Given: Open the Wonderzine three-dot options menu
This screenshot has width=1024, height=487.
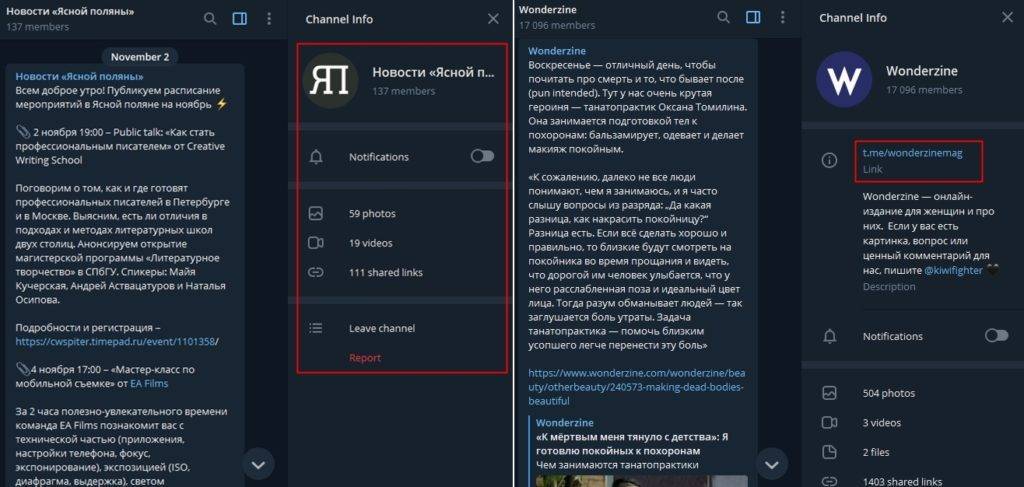Looking at the screenshot, I should point(783,17).
